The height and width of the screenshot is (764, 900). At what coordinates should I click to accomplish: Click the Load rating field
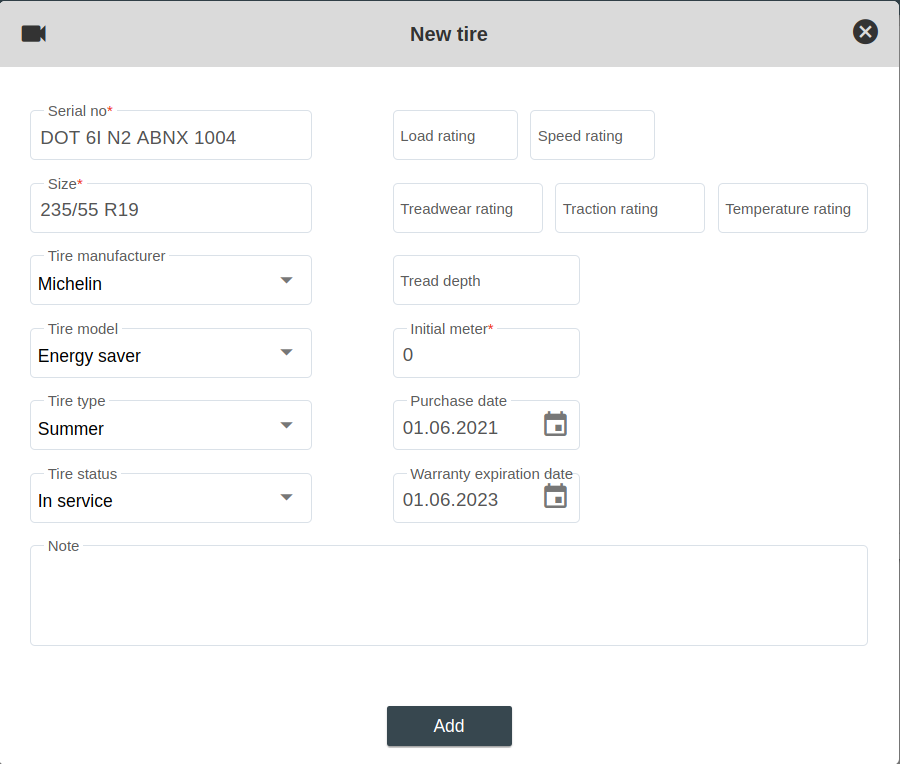point(455,136)
